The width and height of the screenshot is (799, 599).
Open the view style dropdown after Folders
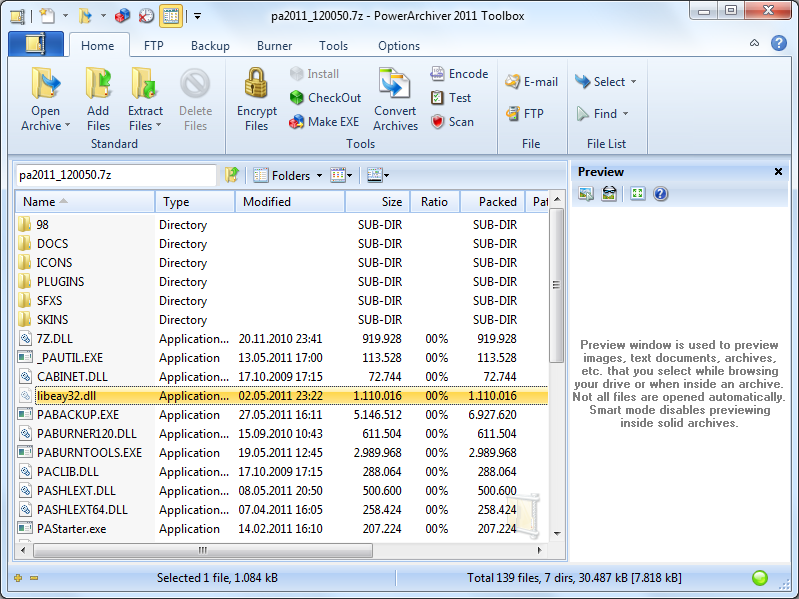(x=341, y=175)
